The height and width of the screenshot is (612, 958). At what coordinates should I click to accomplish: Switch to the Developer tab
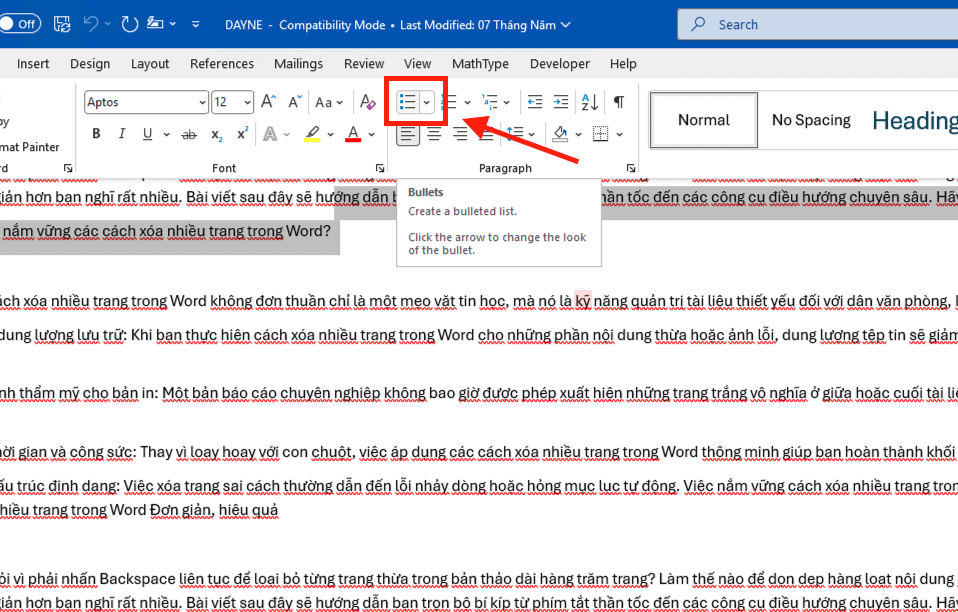pyautogui.click(x=560, y=64)
